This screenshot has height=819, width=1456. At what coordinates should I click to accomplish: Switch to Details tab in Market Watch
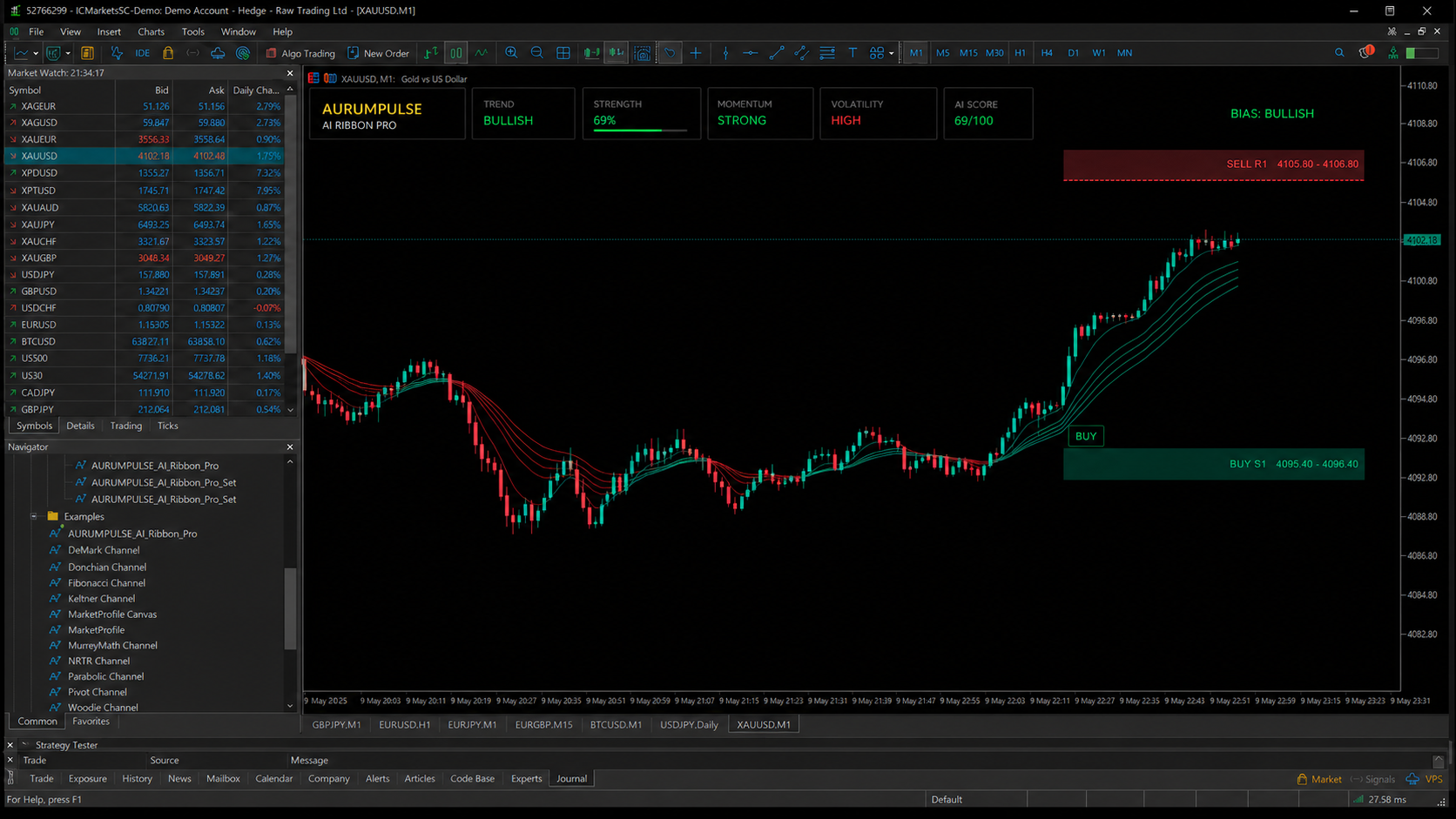[x=80, y=426]
